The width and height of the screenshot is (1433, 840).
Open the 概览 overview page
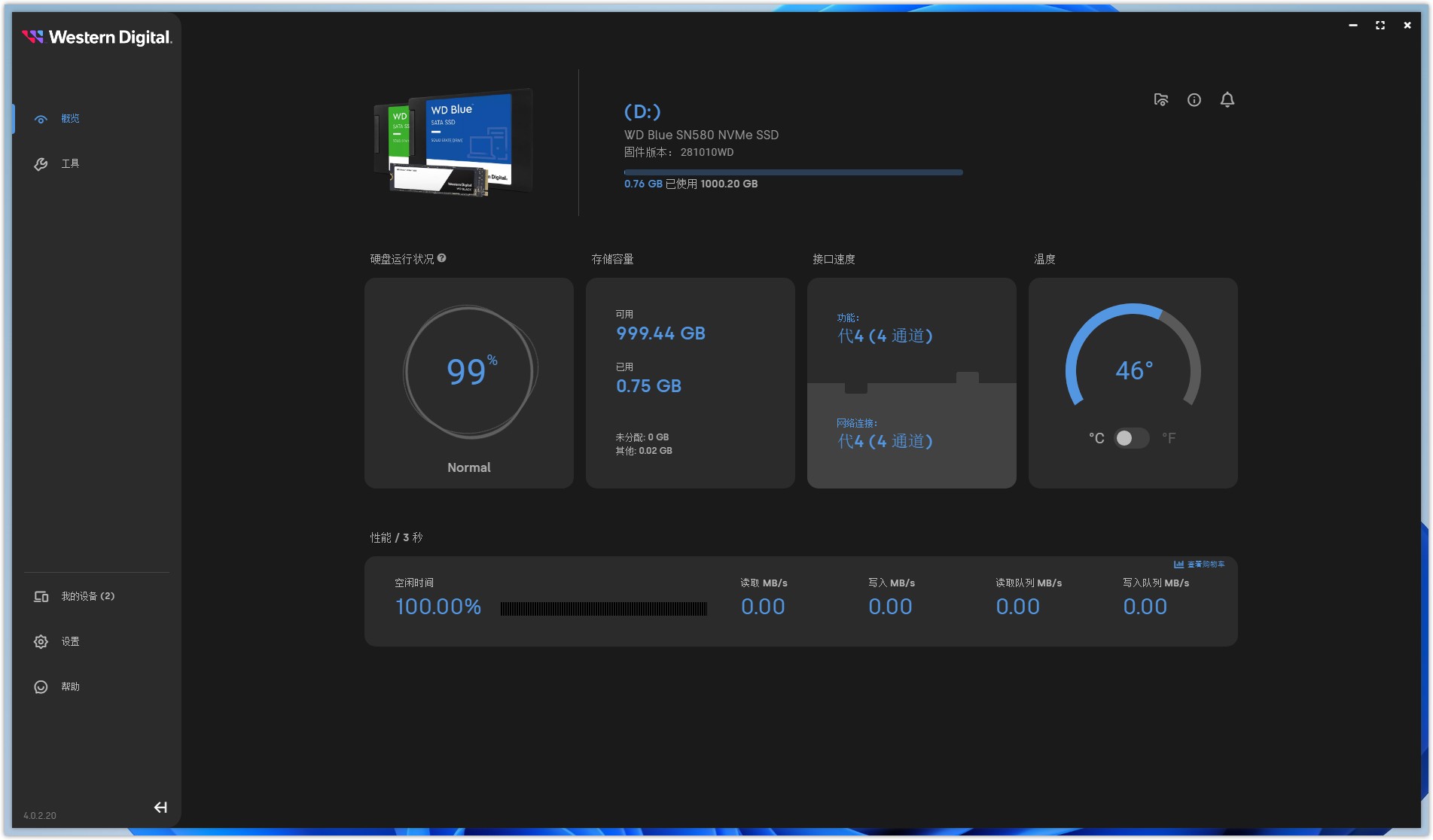[69, 119]
